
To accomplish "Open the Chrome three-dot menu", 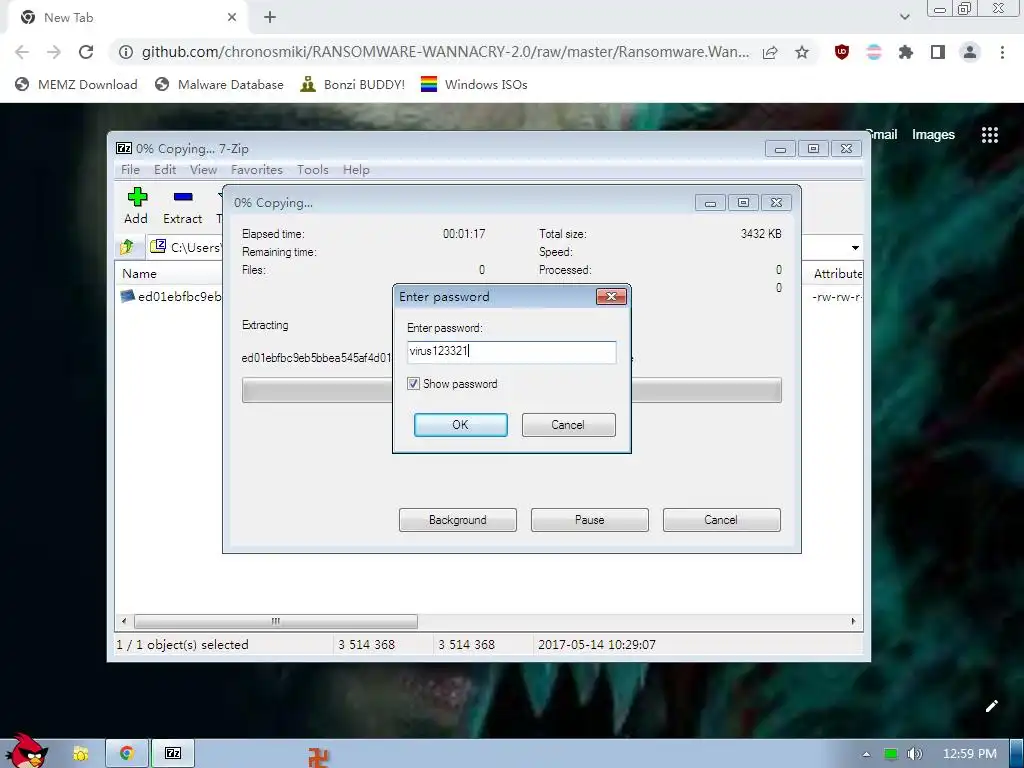I will [x=1002, y=52].
